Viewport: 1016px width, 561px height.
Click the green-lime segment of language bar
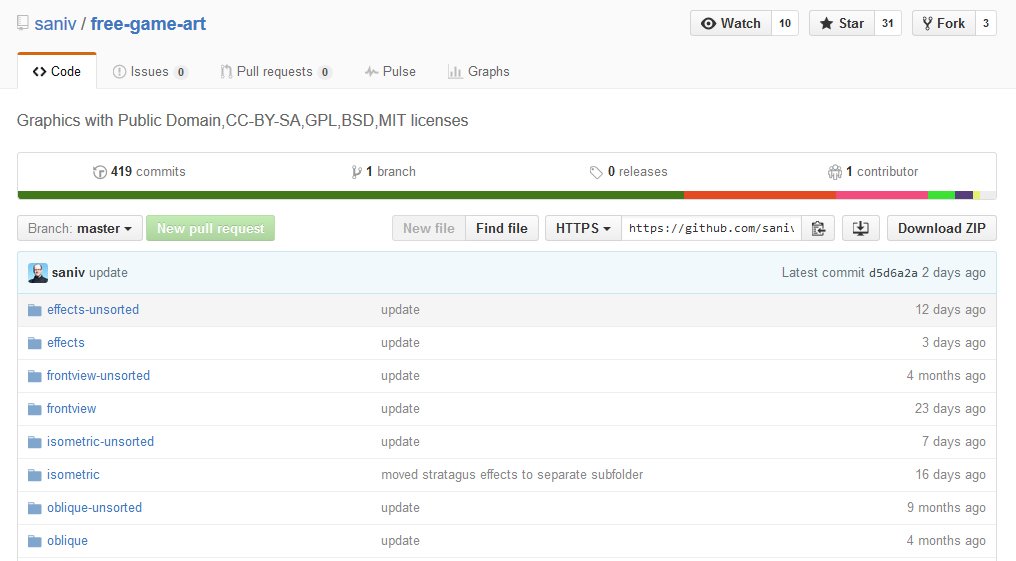[941, 195]
